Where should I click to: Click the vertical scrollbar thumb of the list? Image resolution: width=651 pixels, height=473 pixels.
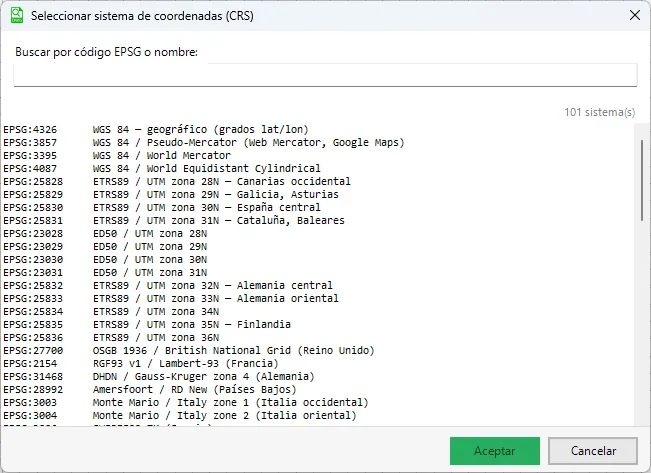pyautogui.click(x=642, y=180)
